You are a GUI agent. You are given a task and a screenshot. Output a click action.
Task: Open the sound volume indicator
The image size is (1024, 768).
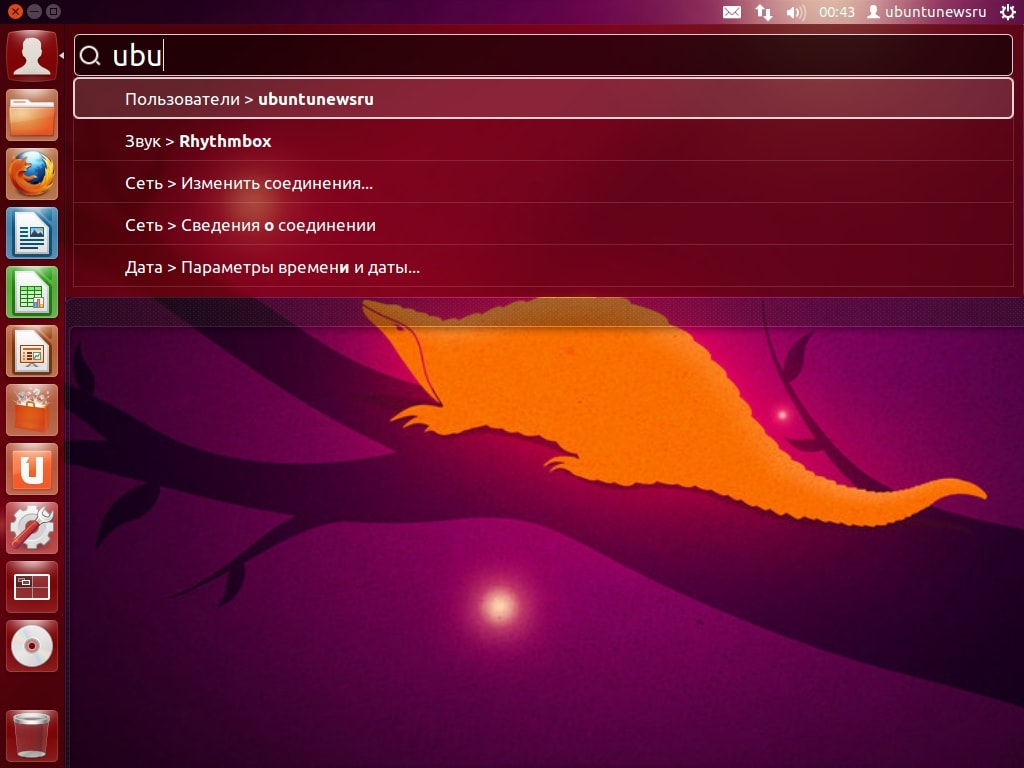click(796, 12)
